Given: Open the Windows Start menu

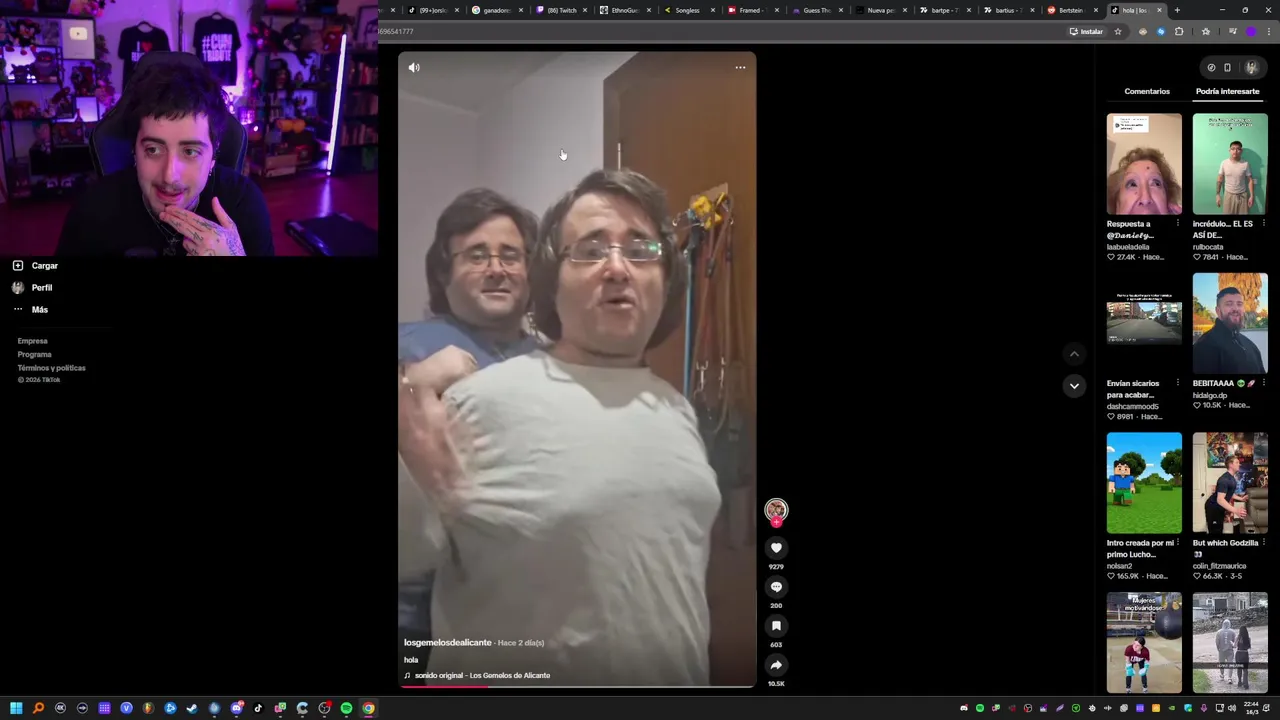Looking at the screenshot, I should click(x=16, y=708).
